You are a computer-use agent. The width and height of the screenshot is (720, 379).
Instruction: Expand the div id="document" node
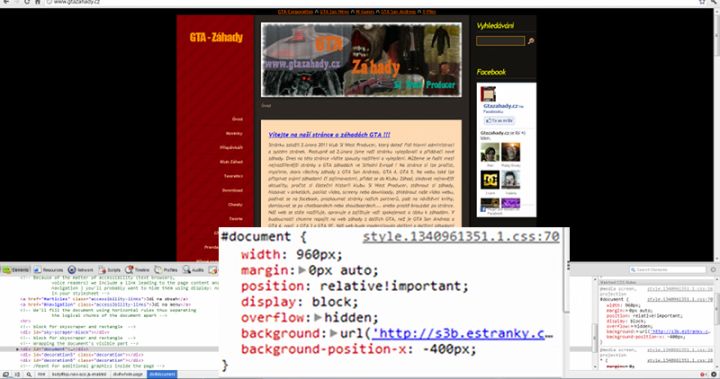point(18,349)
